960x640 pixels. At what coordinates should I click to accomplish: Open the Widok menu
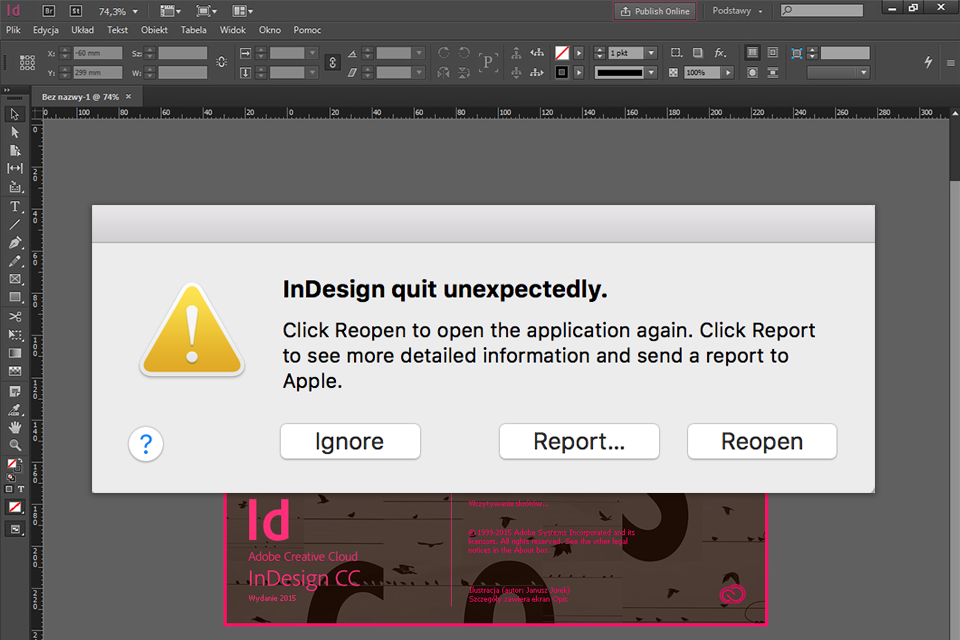click(233, 29)
